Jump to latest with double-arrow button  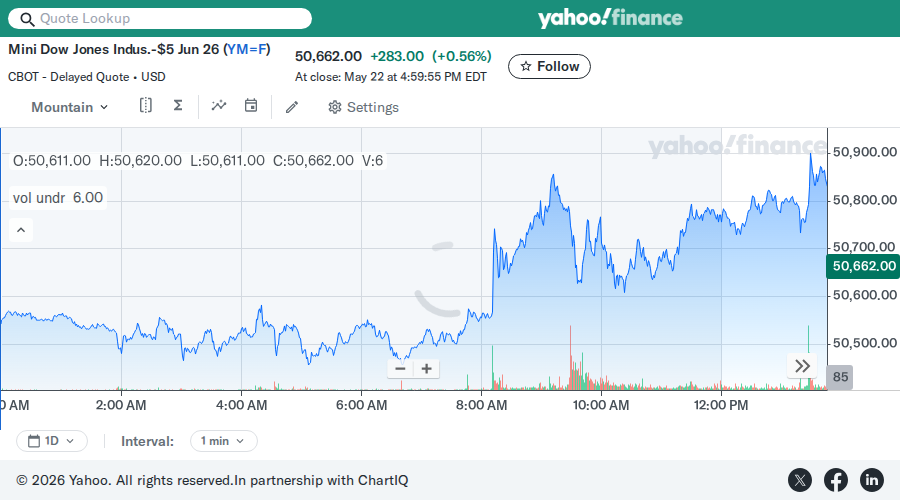802,366
